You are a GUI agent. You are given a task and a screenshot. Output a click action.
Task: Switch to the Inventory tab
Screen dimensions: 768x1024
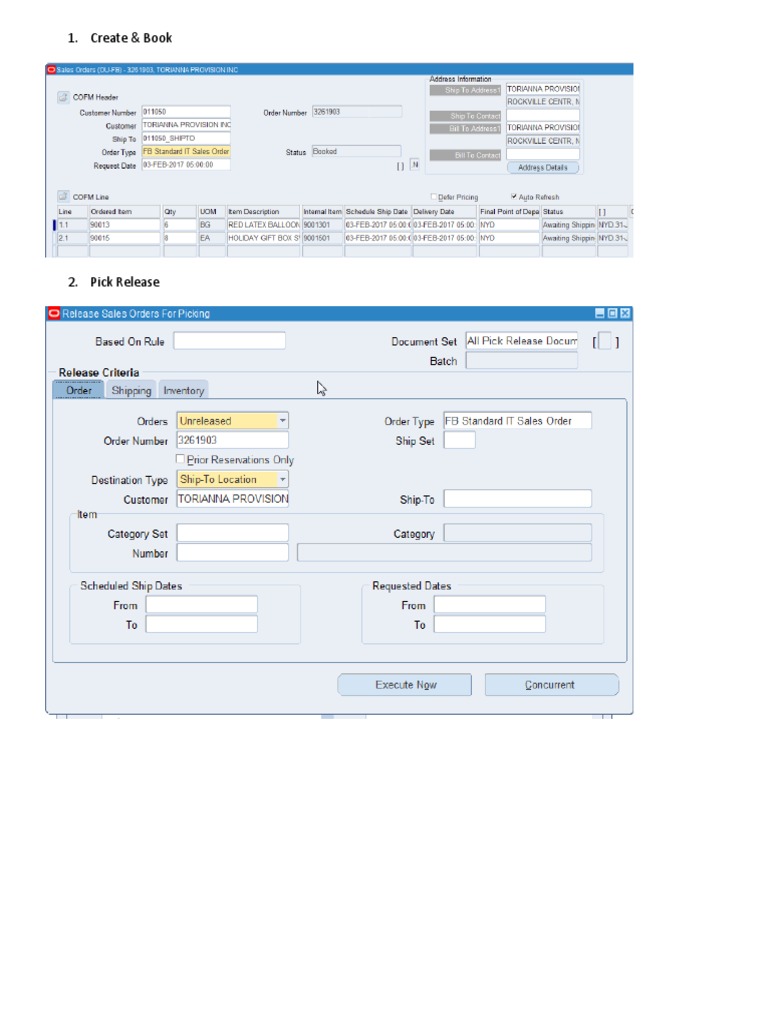pos(184,390)
